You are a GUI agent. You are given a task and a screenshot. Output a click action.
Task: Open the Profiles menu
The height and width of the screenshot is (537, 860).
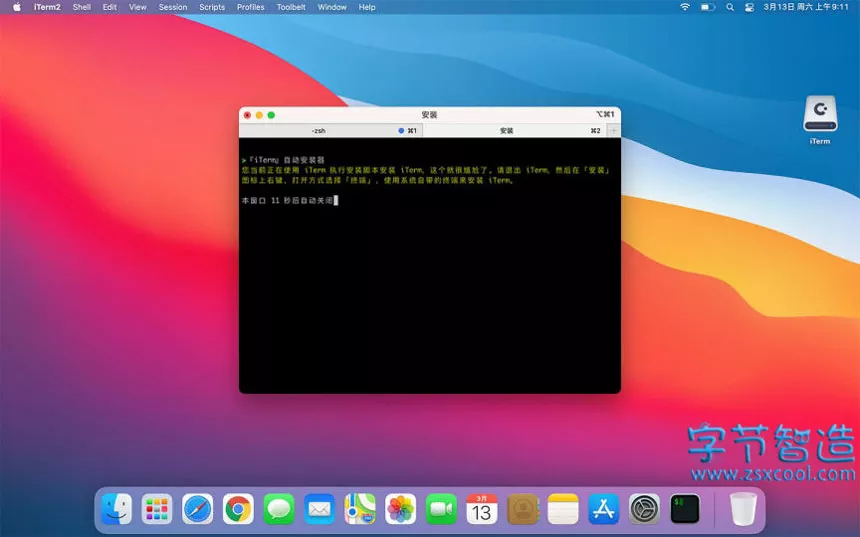click(x=251, y=7)
